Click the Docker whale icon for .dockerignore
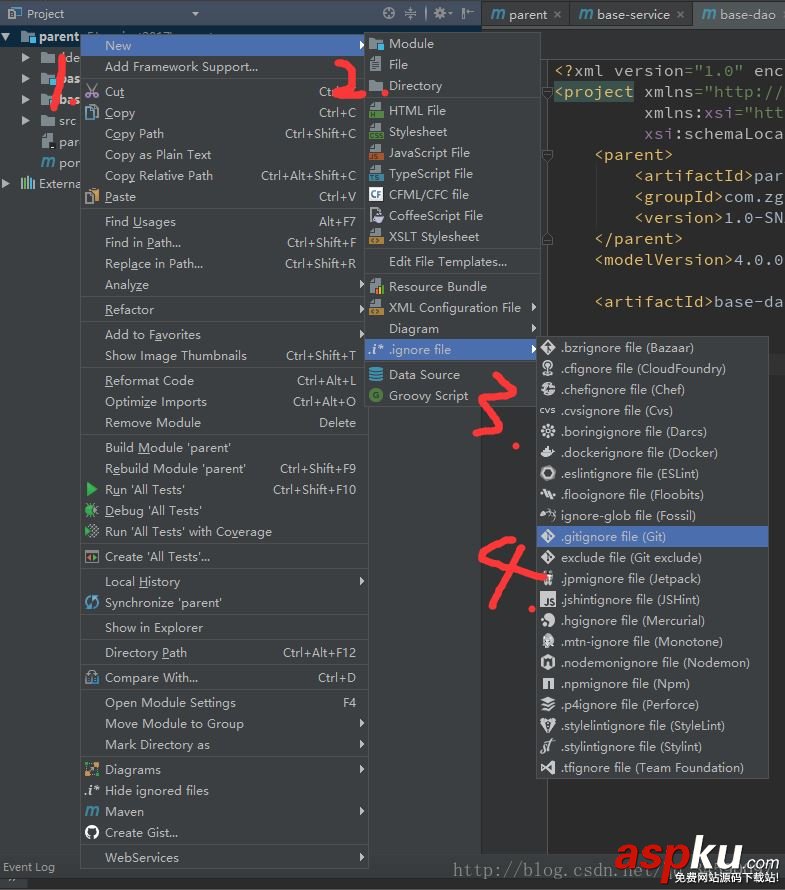Viewport: 785px width, 890px height. tap(548, 452)
